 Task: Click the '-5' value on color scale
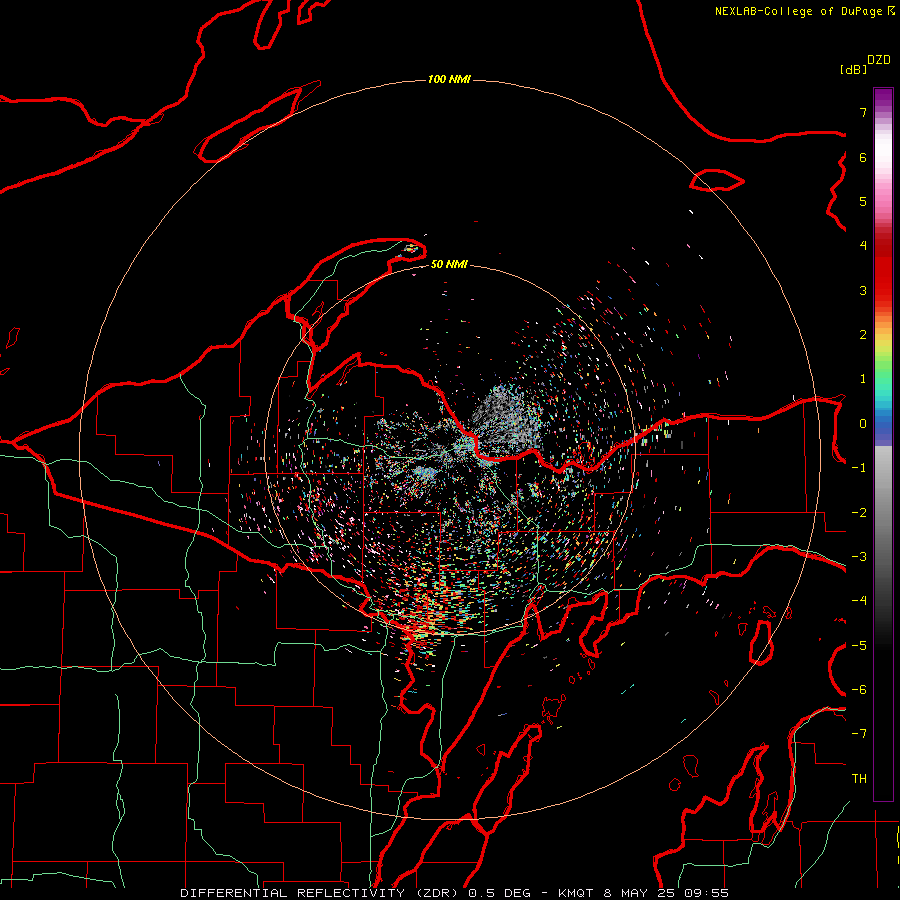point(859,646)
